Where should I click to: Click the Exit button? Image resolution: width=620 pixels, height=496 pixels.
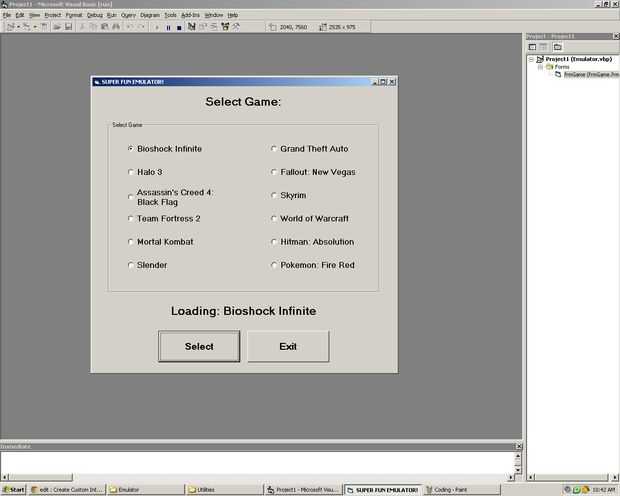pos(288,346)
